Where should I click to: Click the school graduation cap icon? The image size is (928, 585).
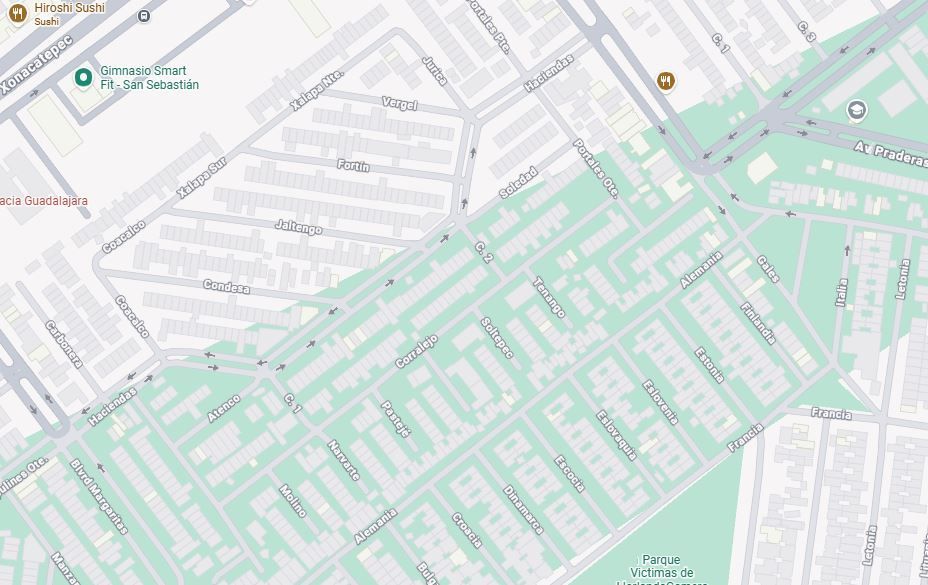[x=856, y=110]
